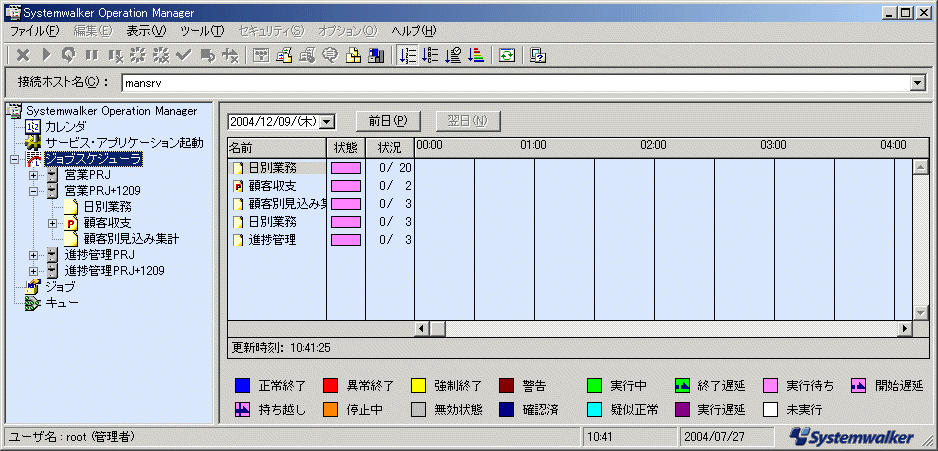Collapse the 営業PRJ+1209 tree node
This screenshot has height=451, width=938.
pos(34,191)
